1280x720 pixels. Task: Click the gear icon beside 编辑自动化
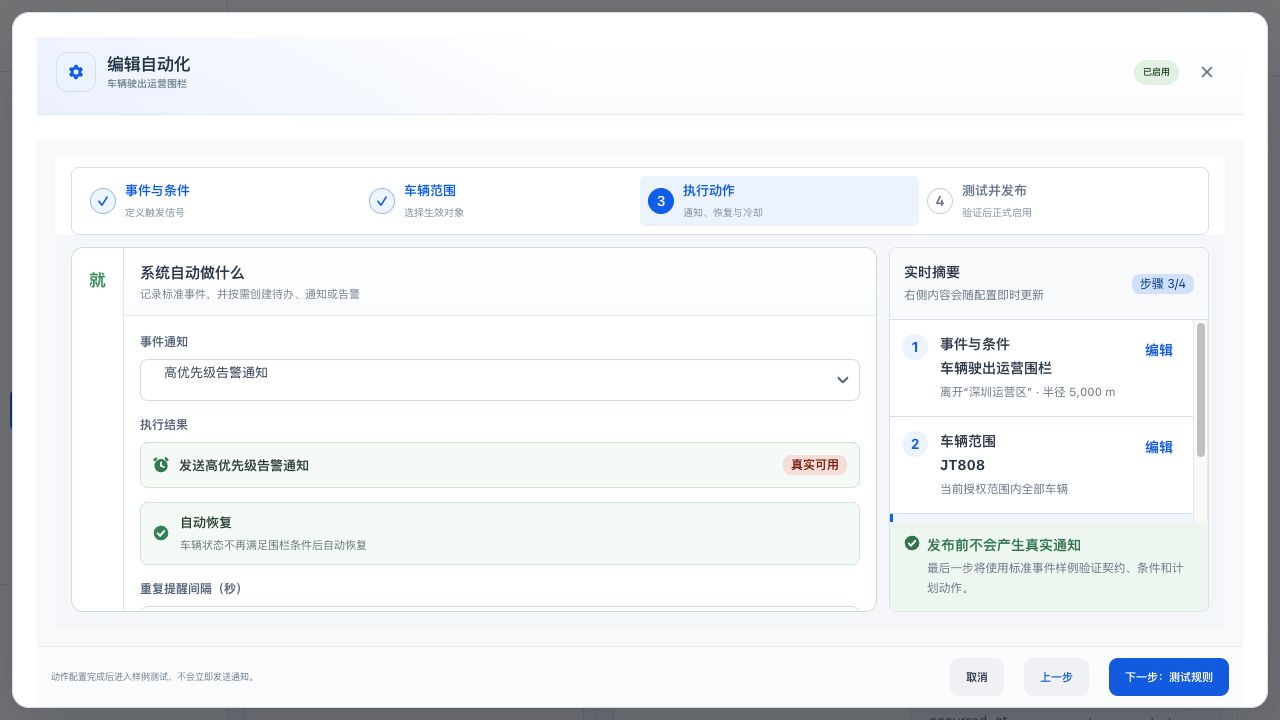tap(76, 72)
